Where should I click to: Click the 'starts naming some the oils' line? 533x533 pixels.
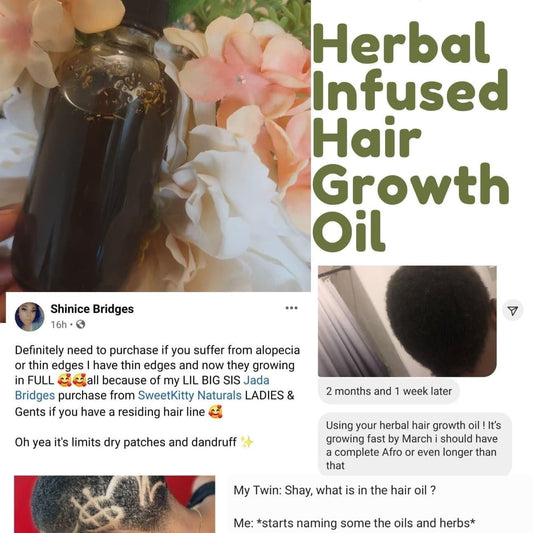pos(354,522)
